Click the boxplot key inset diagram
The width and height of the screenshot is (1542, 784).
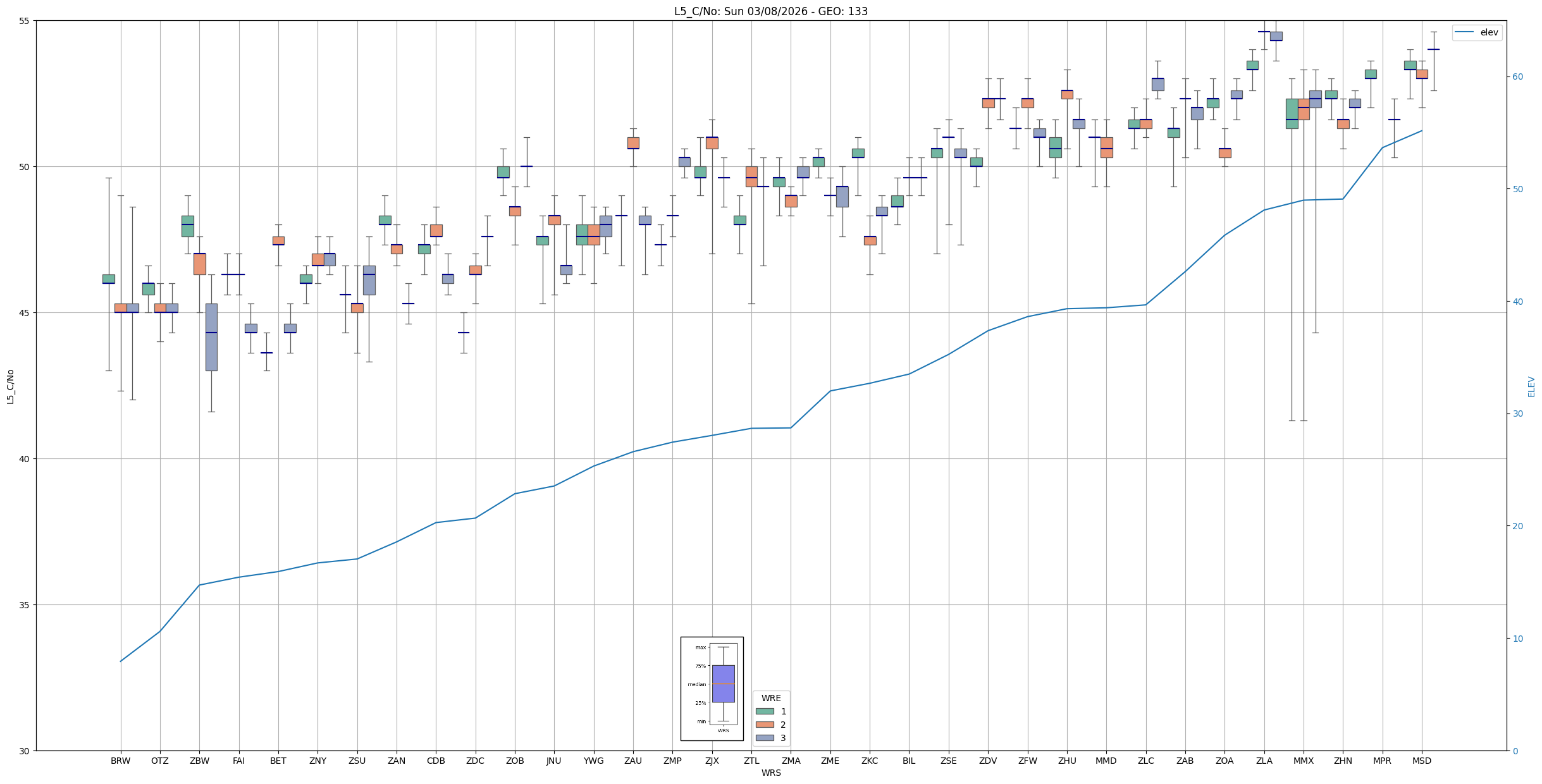coord(712,689)
